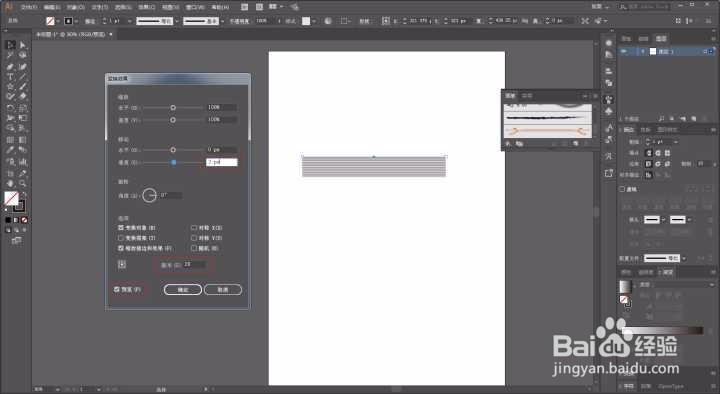Screen dimensions: 720x394
Task: Open the stroke weight dropdown in control bar
Action: [129, 21]
